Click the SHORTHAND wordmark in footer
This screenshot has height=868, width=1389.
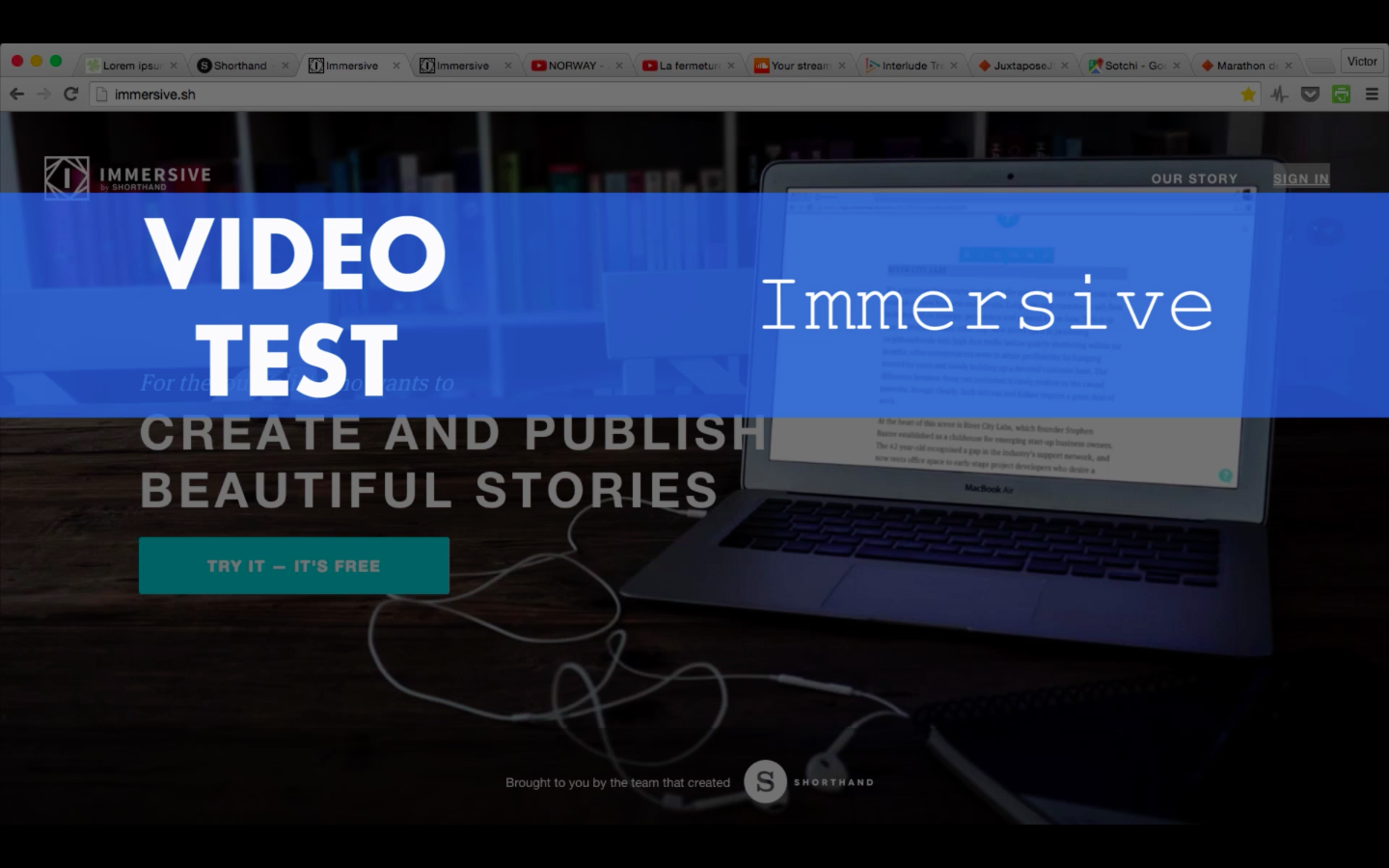coord(833,782)
